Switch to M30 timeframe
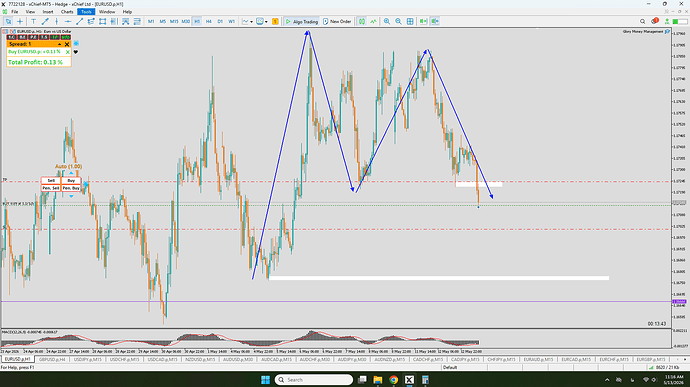 [186, 21]
